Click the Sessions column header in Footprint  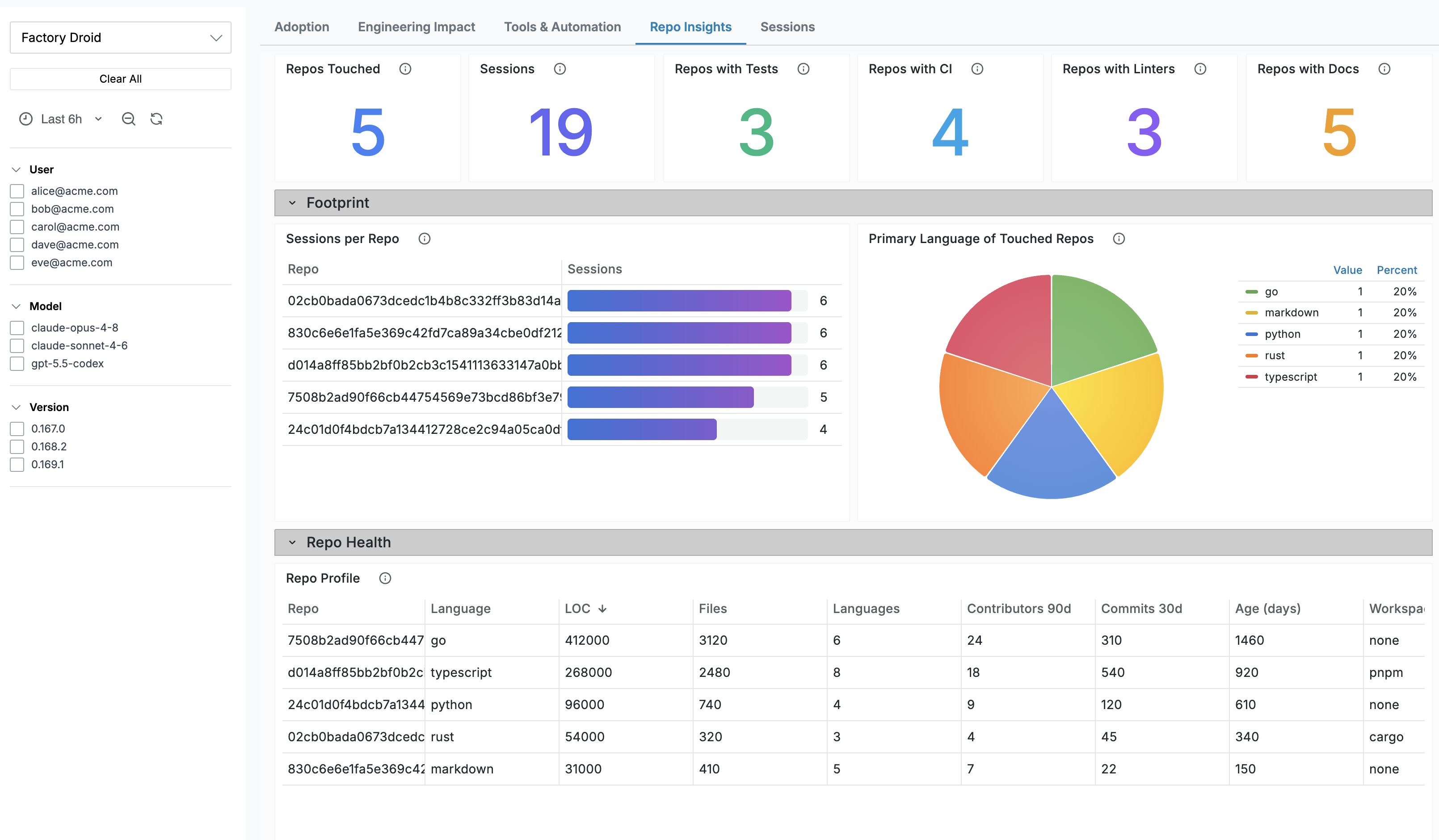(594, 269)
